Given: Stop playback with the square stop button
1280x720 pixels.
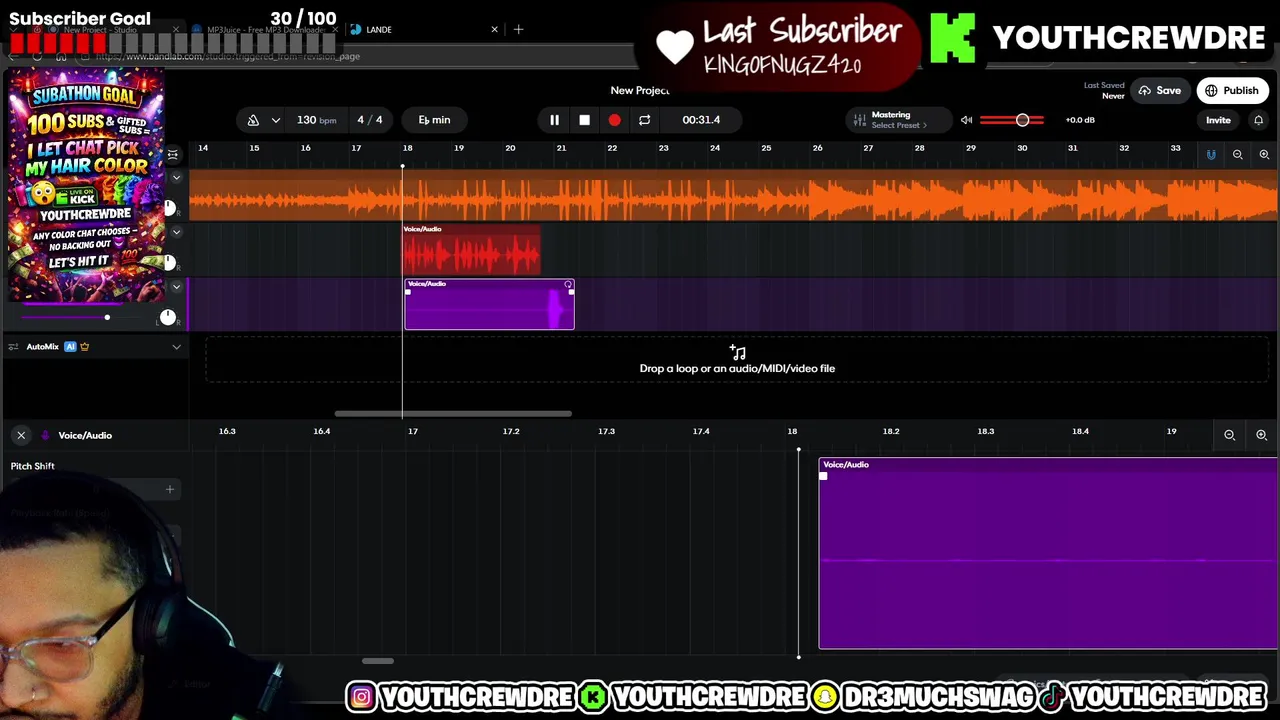Looking at the screenshot, I should coord(584,120).
